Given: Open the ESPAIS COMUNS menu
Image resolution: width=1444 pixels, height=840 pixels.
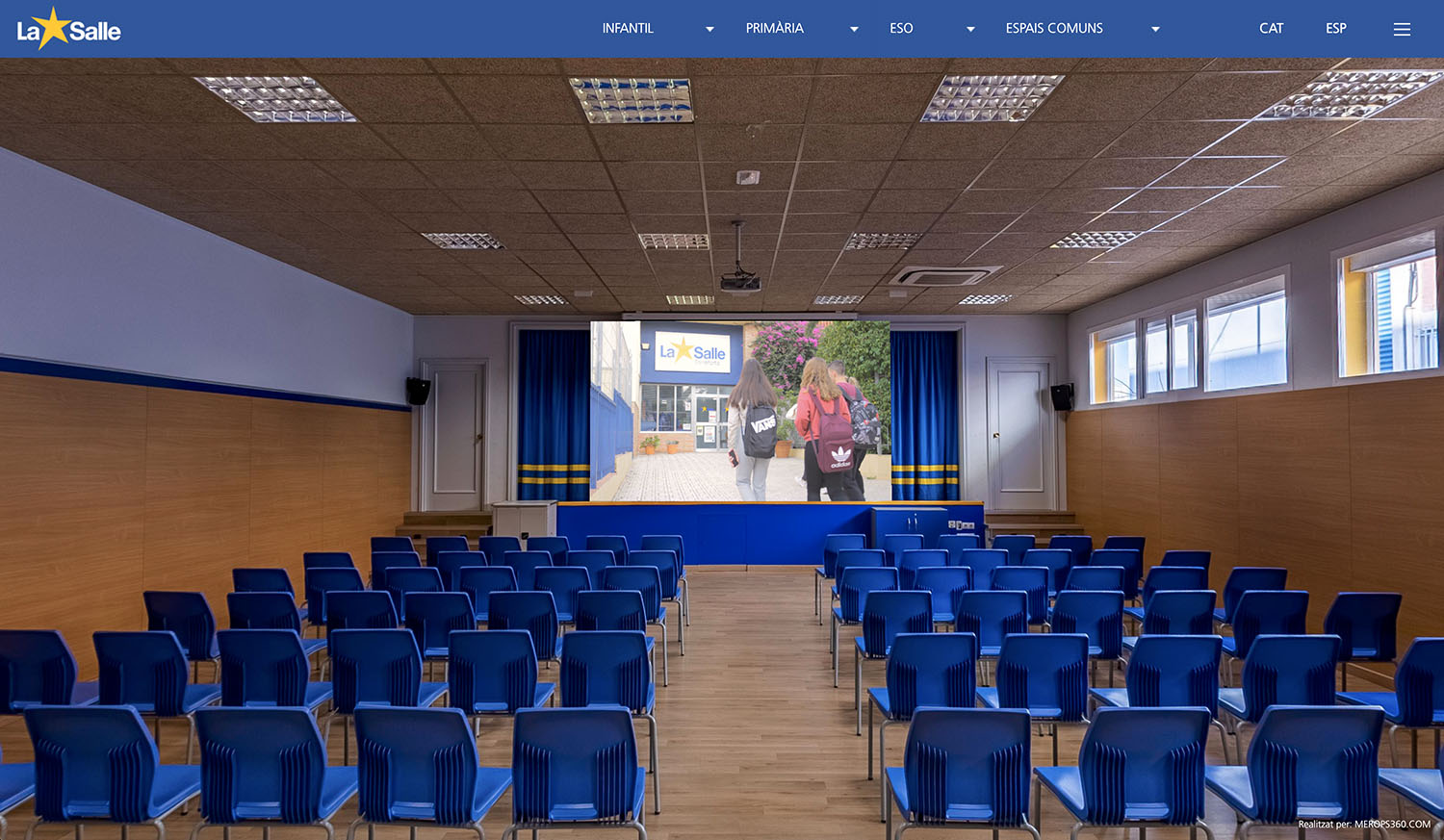Looking at the screenshot, I should click(1054, 29).
